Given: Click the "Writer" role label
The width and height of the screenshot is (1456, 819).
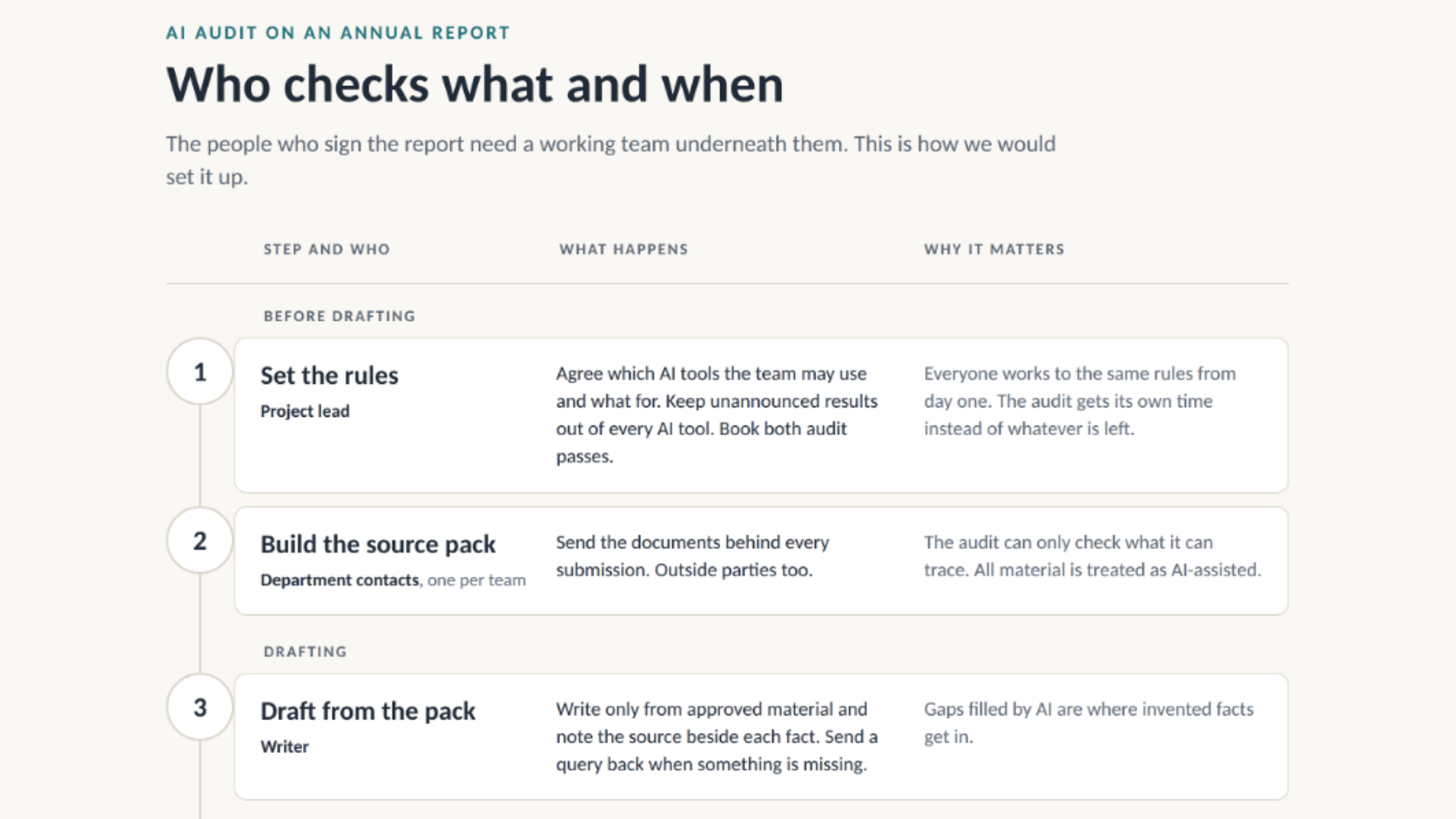Looking at the screenshot, I should (285, 747).
